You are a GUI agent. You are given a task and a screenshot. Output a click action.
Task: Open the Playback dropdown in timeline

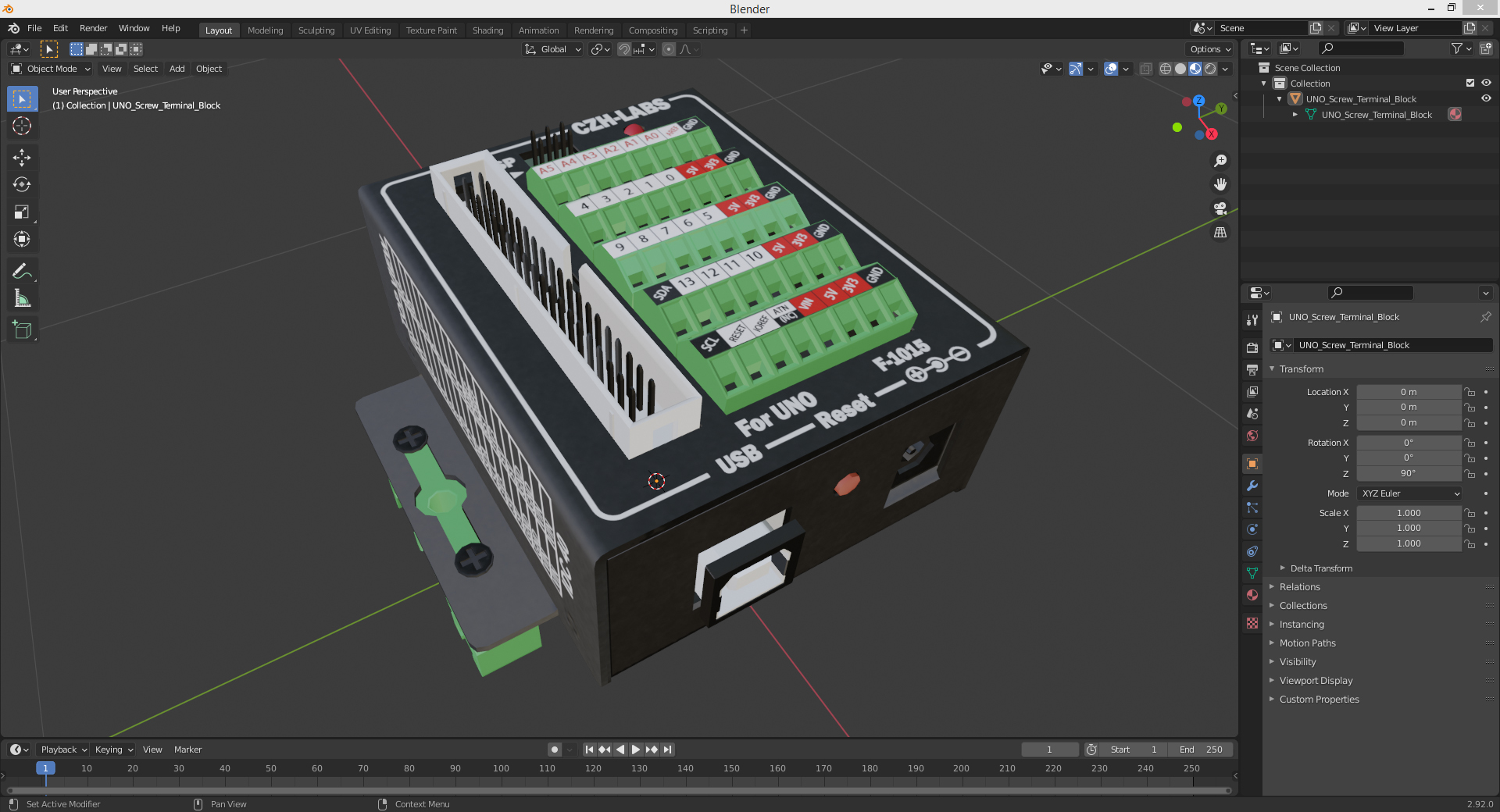(x=64, y=750)
